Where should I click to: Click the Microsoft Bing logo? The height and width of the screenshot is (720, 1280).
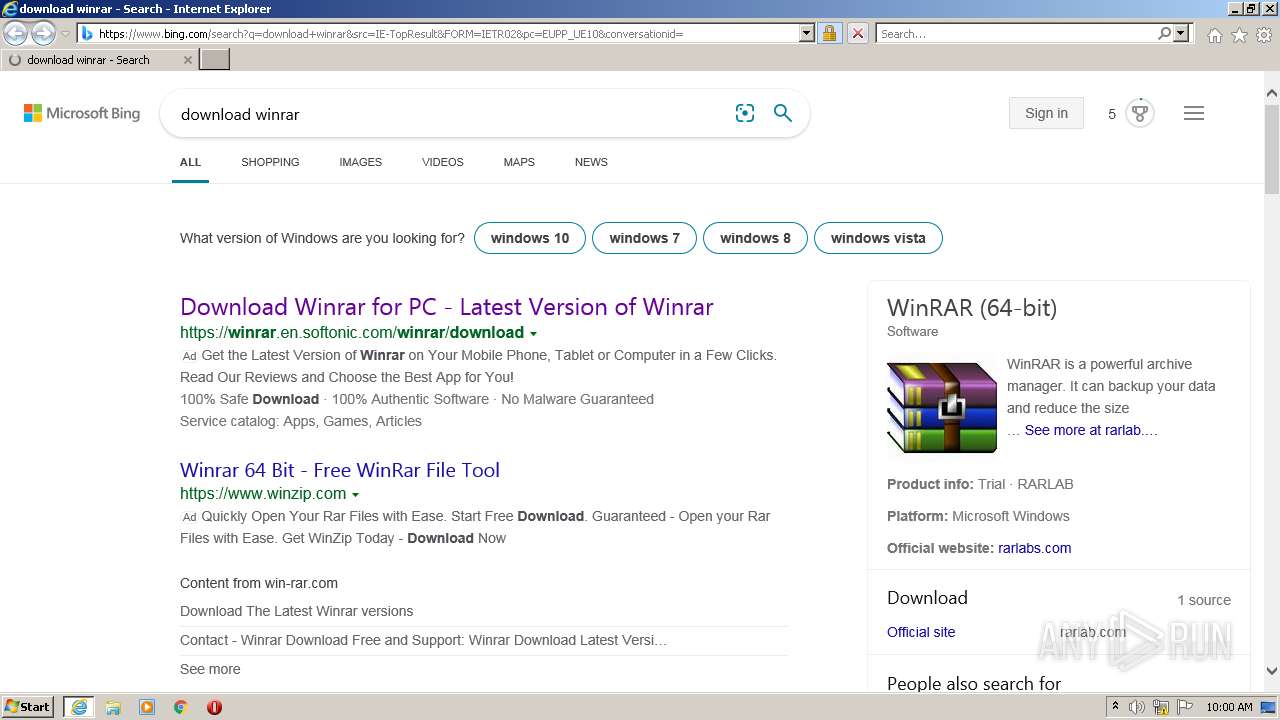tap(82, 114)
